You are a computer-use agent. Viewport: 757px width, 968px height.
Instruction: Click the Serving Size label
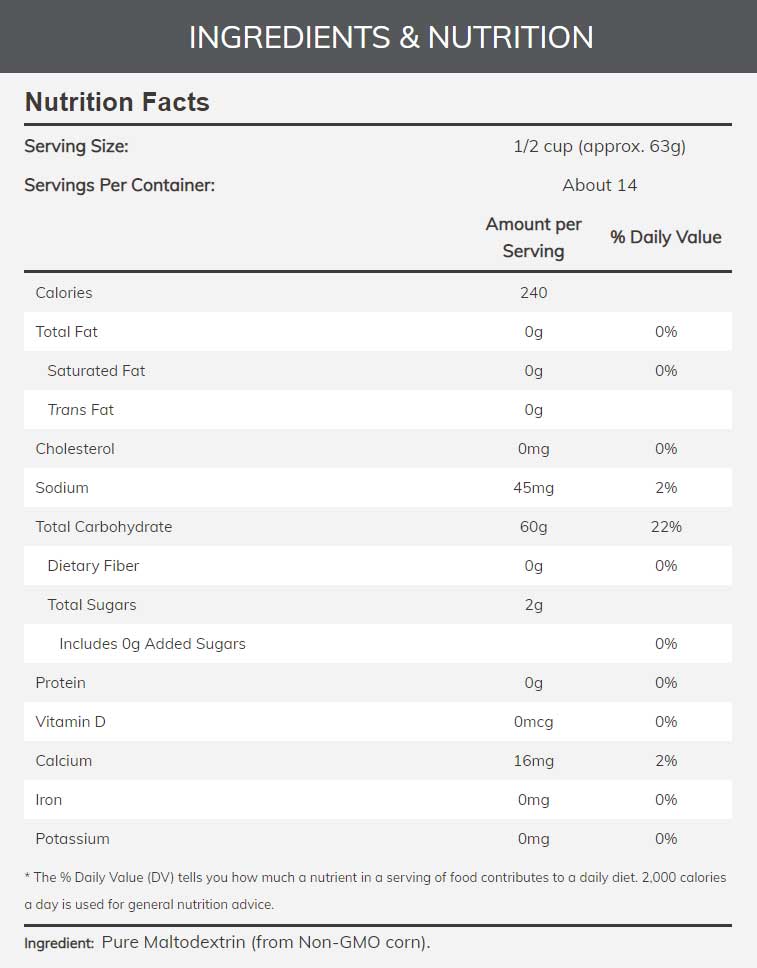(x=76, y=146)
